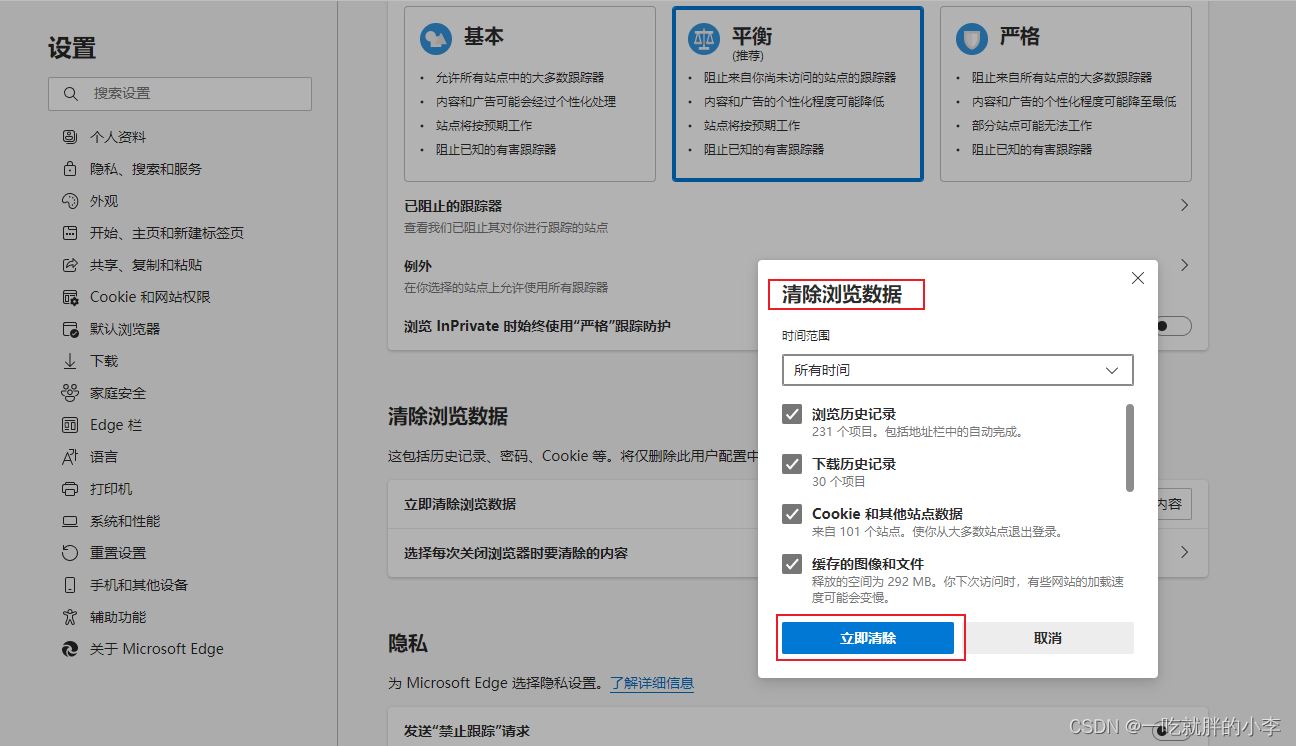This screenshot has width=1296, height=746.
Task: Click the dialog's vertical scrollbar
Action: click(1130, 448)
